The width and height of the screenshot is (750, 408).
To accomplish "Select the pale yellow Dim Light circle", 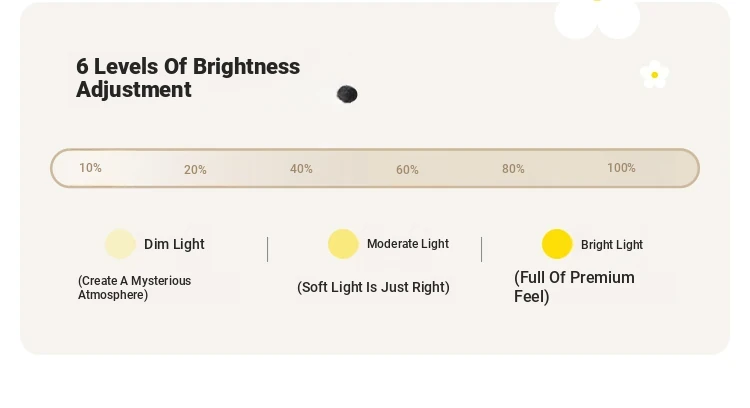I will (120, 244).
